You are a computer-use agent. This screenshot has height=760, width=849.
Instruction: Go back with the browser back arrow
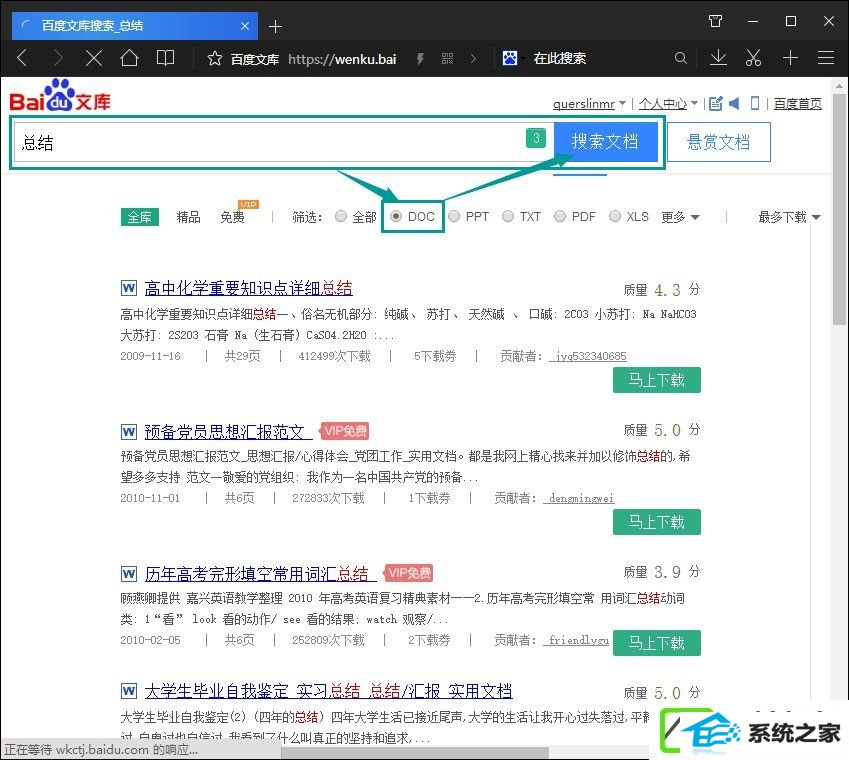tap(22, 57)
